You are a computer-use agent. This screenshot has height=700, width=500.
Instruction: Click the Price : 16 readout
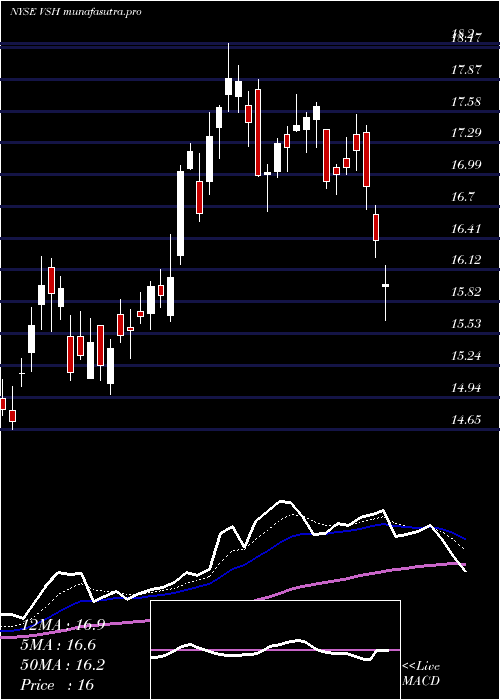point(57,684)
